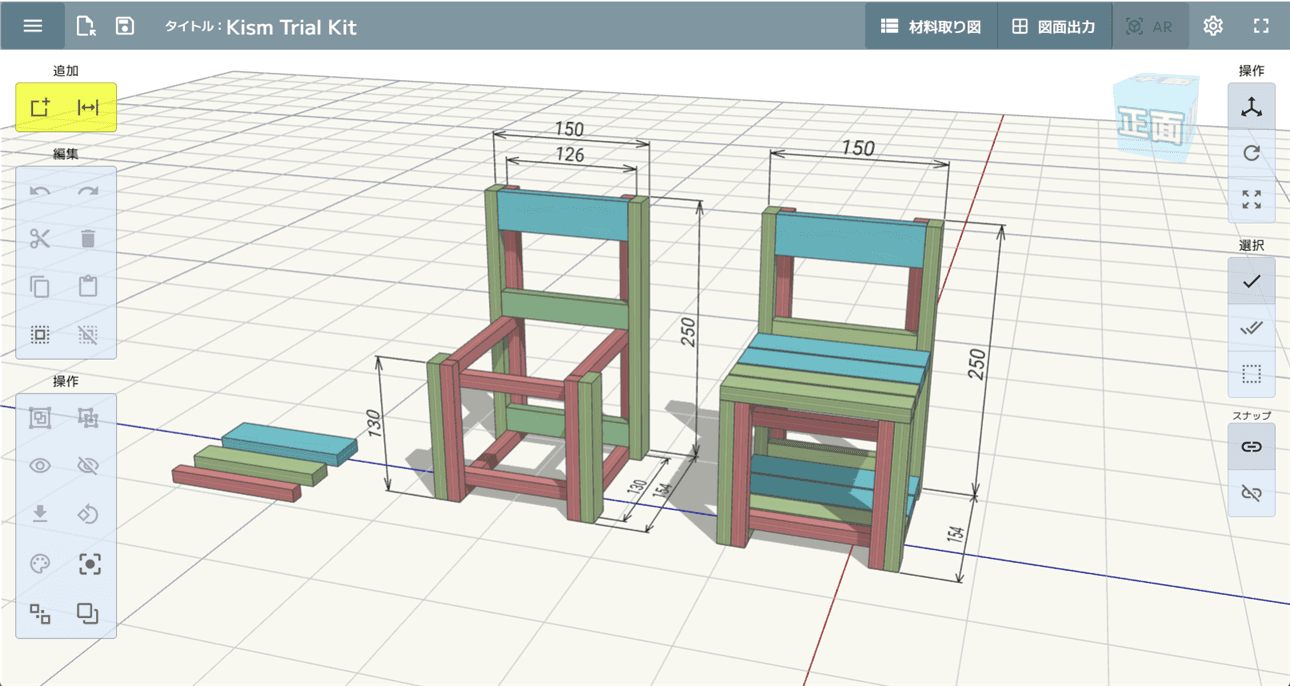
Task: Click the 図面出力 drawing export button
Action: [1053, 26]
